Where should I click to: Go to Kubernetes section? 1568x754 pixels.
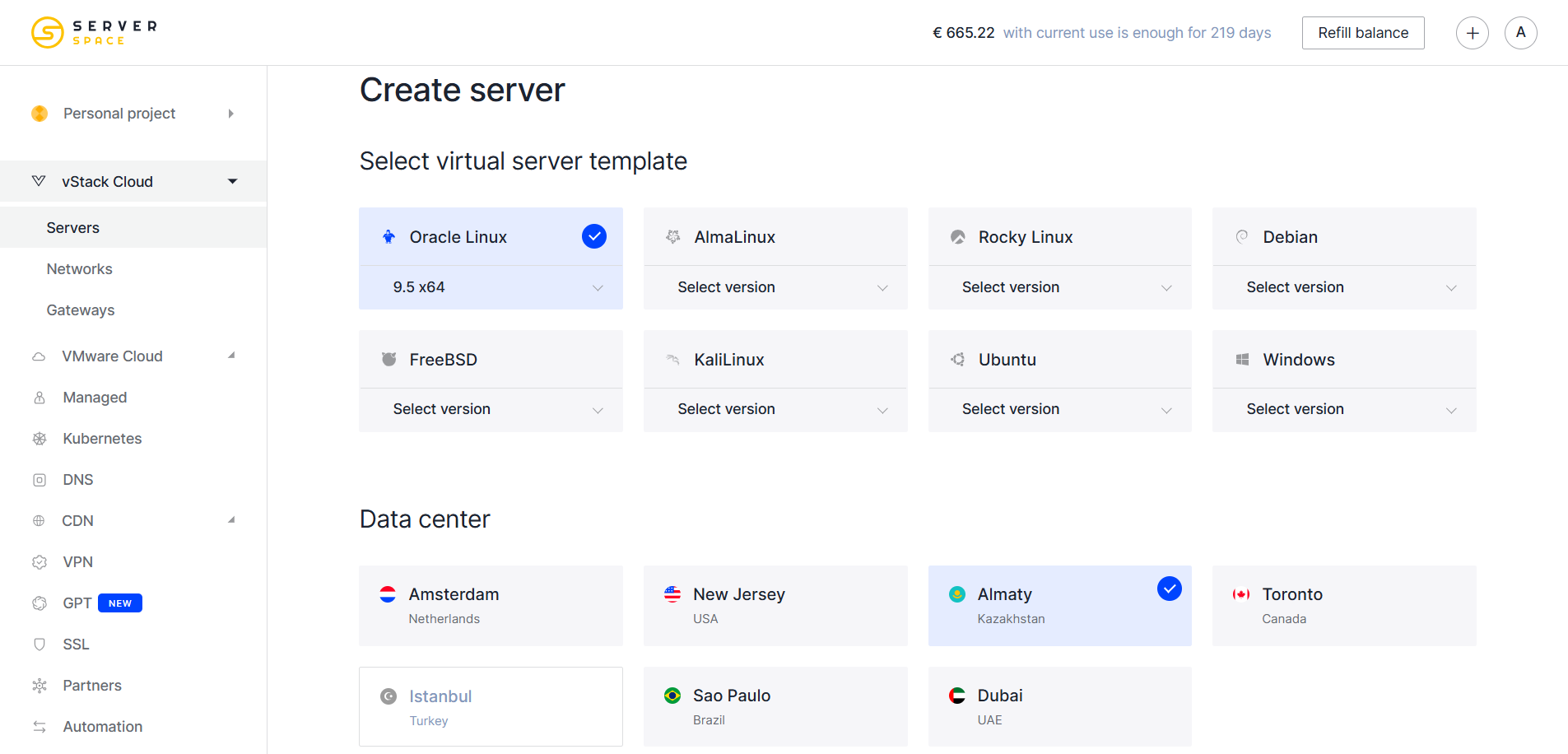click(x=102, y=439)
